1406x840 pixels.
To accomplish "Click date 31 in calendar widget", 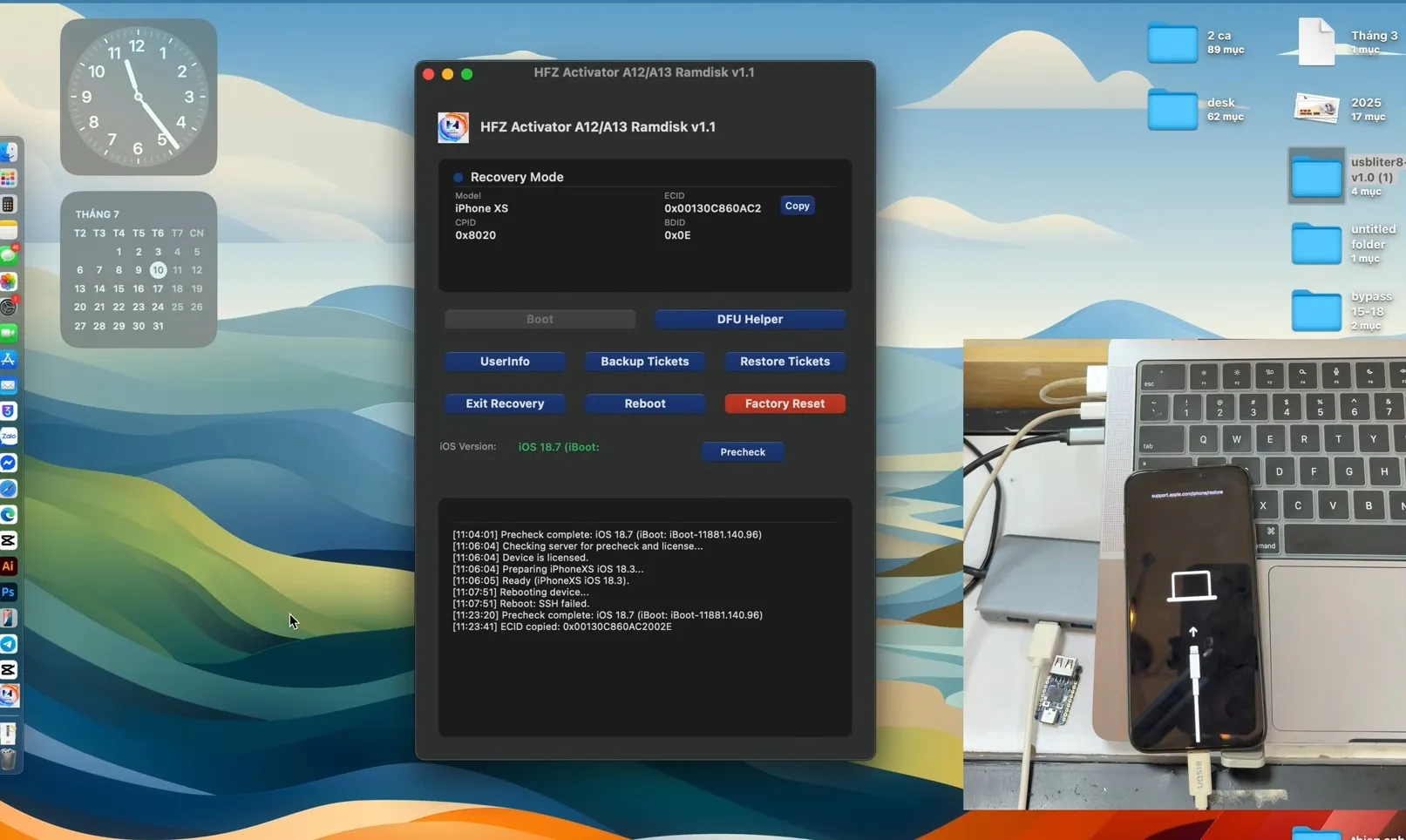I will click(x=158, y=326).
